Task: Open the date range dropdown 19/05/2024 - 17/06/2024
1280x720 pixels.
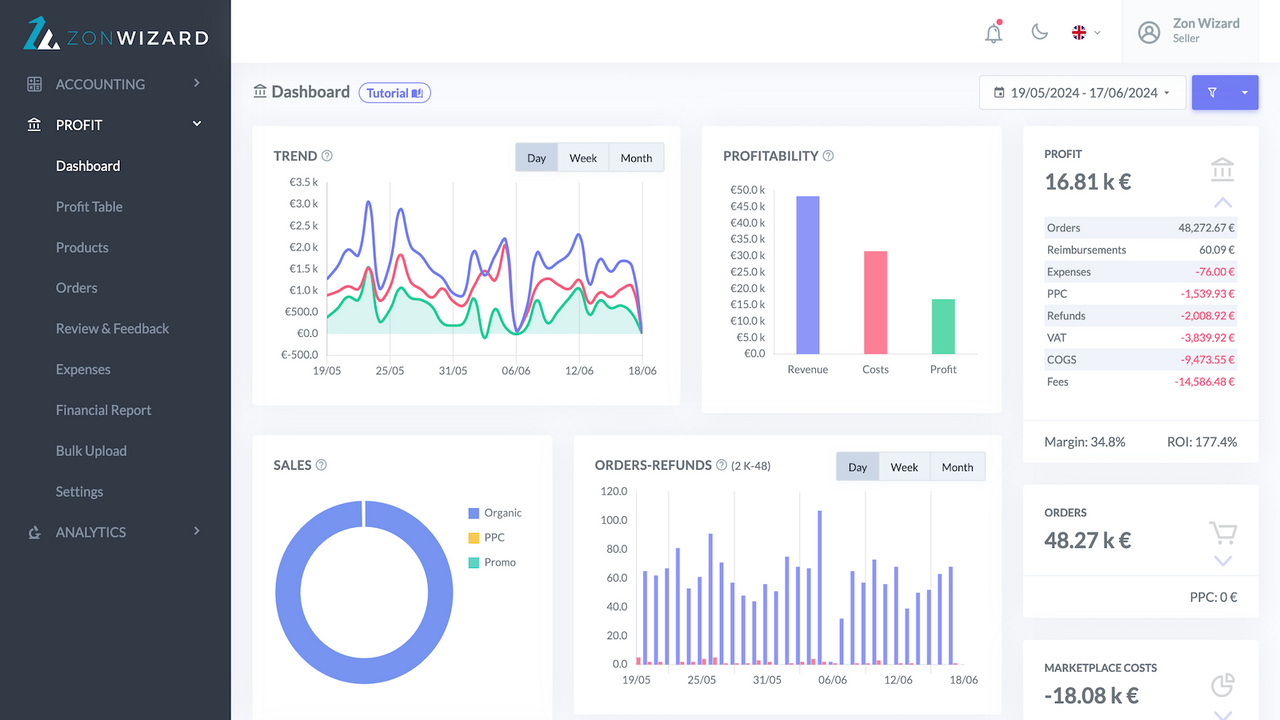Action: [1082, 92]
